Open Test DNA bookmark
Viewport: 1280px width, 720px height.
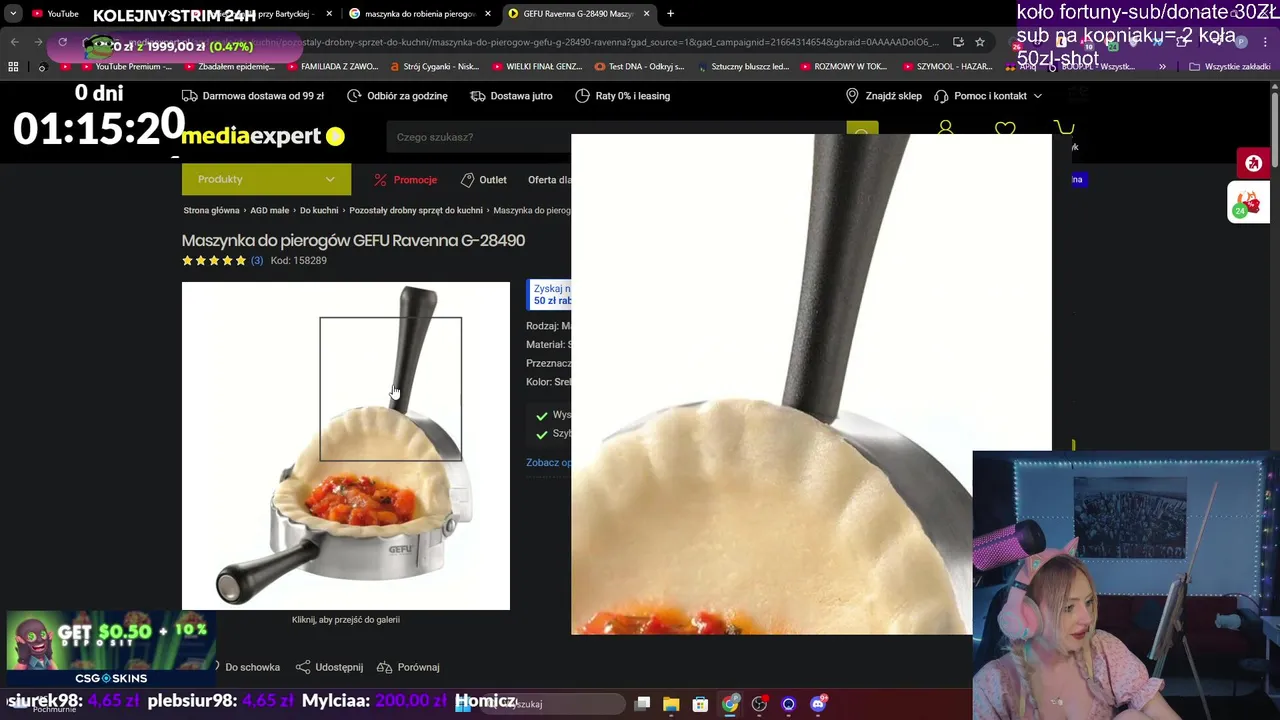639,67
